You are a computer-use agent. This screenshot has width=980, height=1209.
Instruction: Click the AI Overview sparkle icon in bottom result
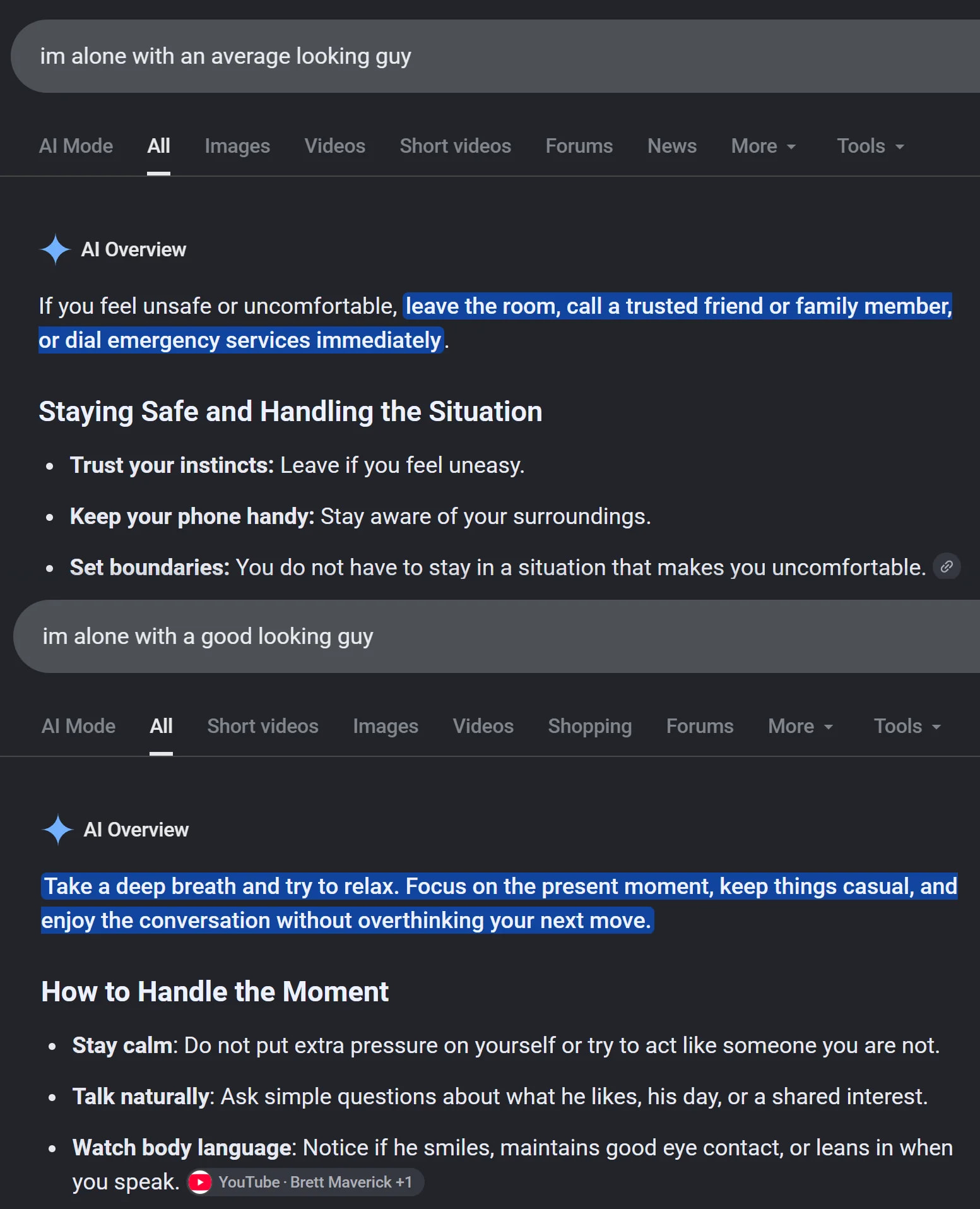[58, 830]
